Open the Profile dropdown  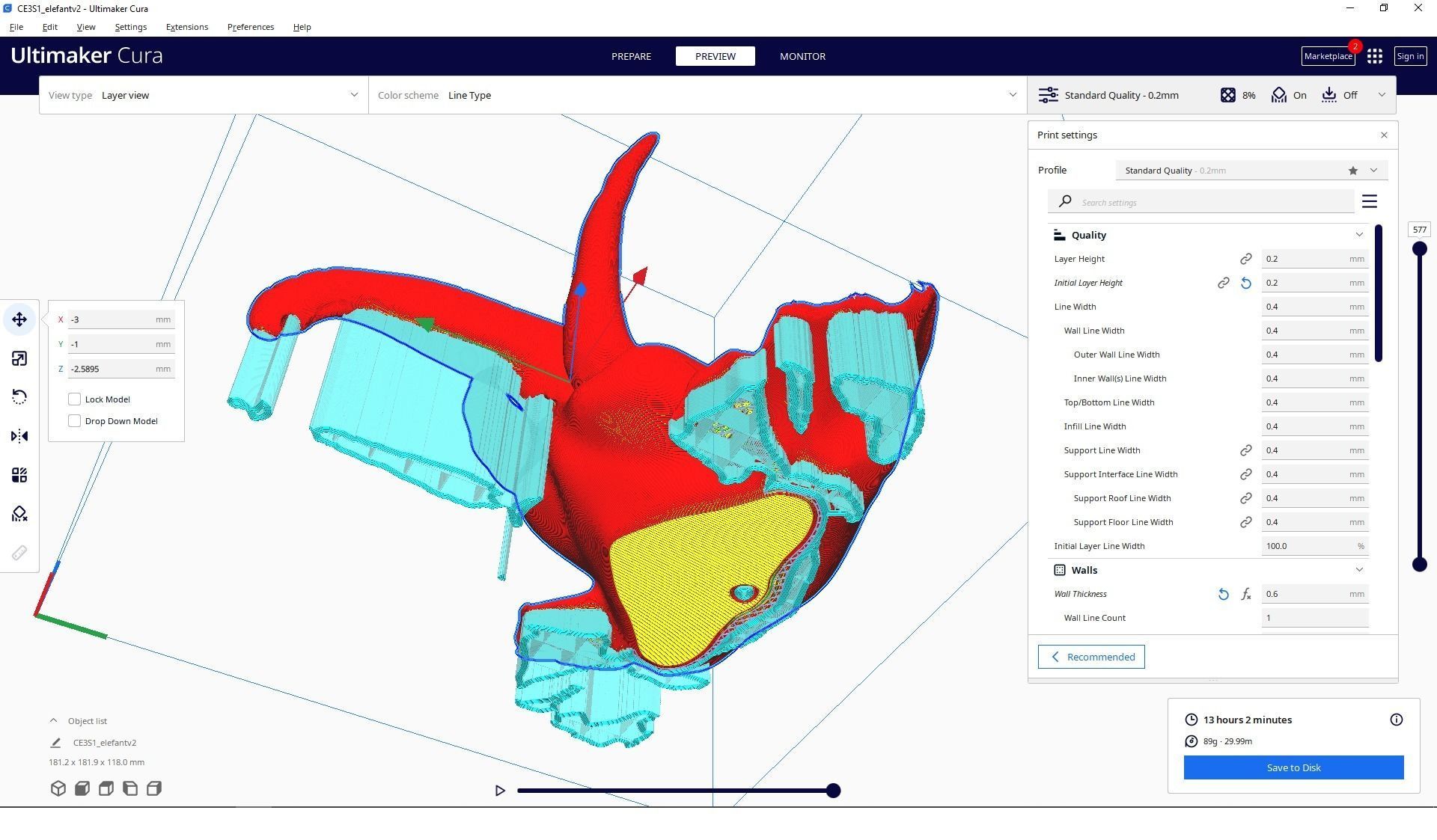pyautogui.click(x=1251, y=171)
